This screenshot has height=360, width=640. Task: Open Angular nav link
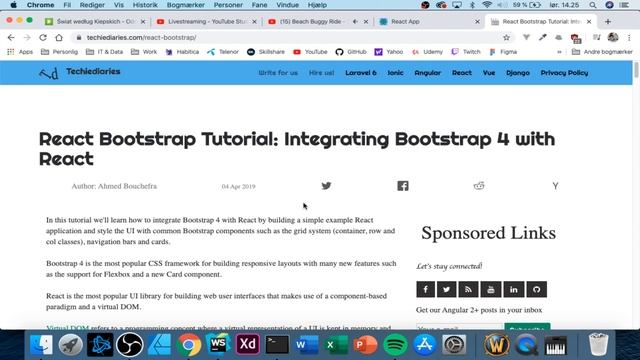(x=427, y=73)
